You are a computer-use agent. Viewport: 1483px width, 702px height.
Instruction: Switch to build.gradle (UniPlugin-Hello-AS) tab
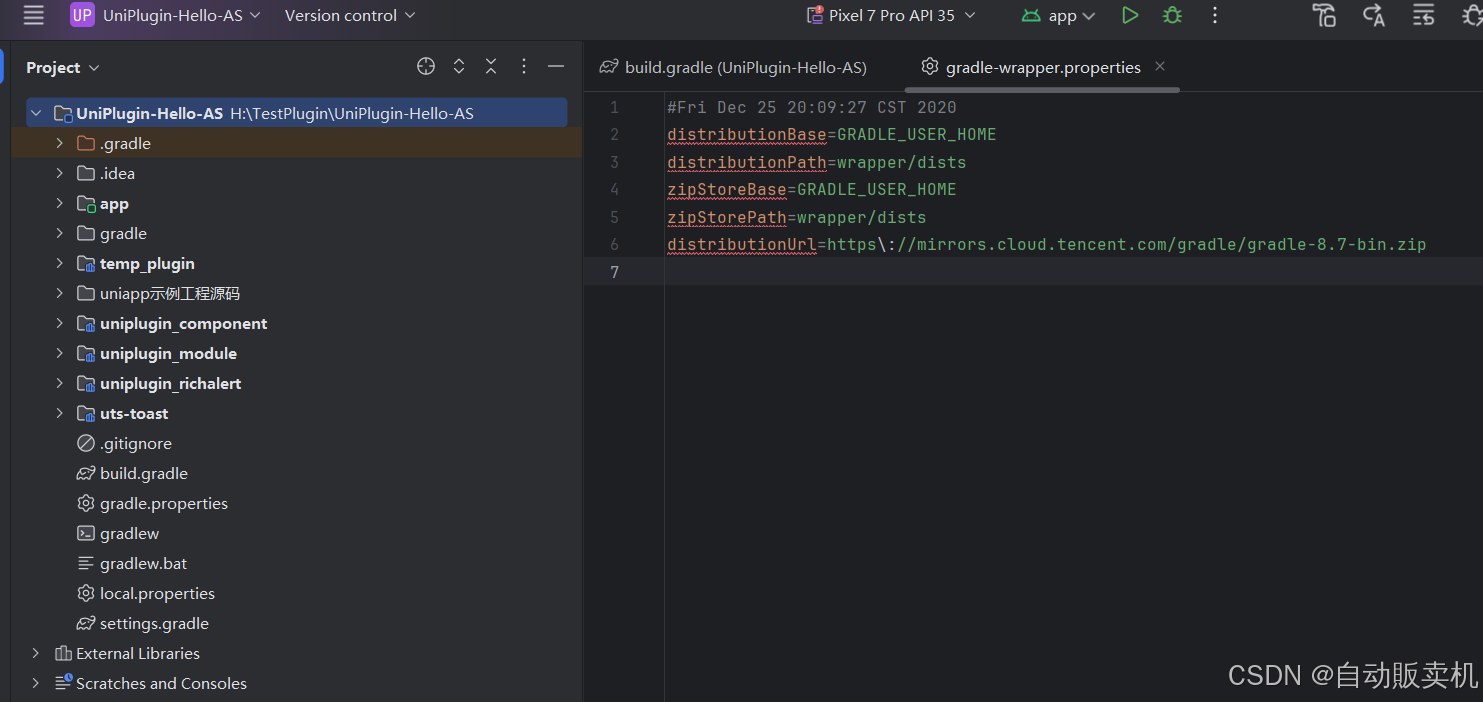pos(733,67)
